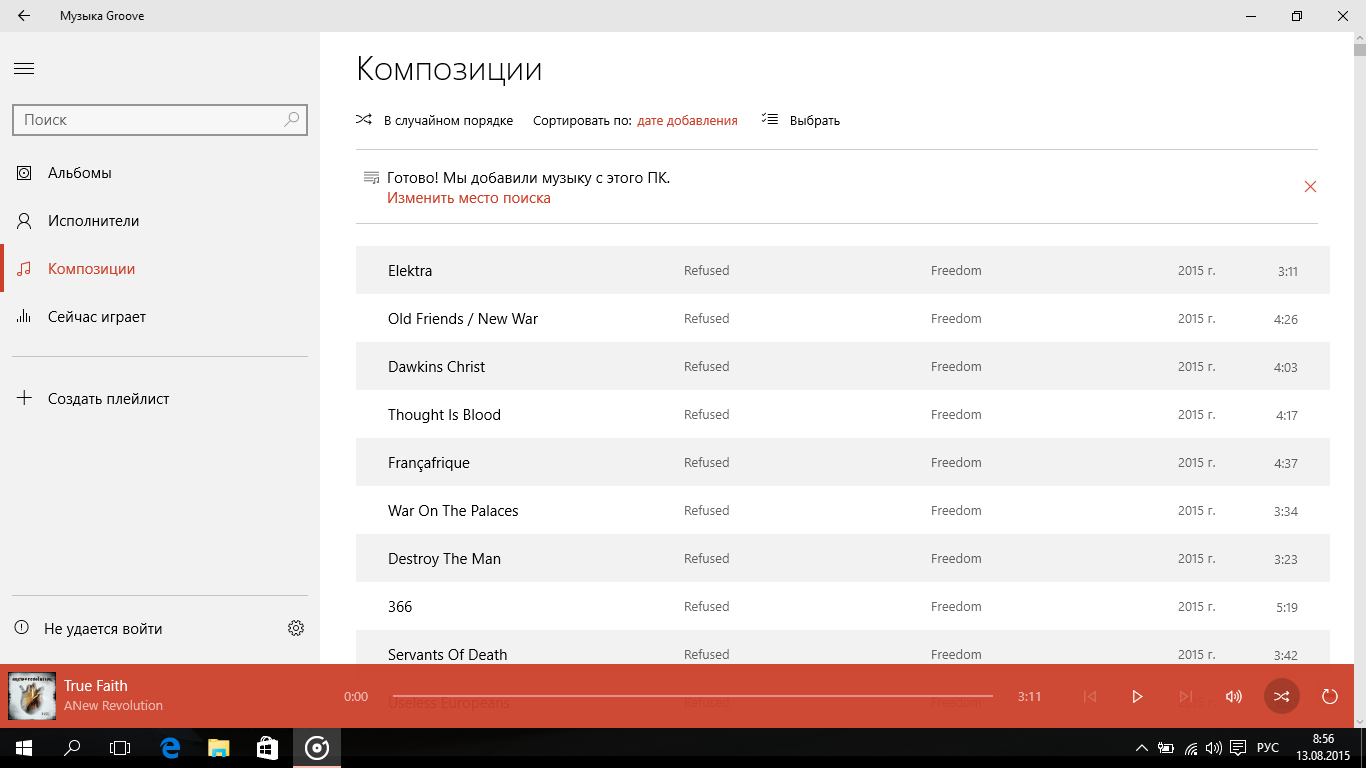This screenshot has width=1366, height=768.
Task: Show hidden system tray icons
Action: (1142, 748)
